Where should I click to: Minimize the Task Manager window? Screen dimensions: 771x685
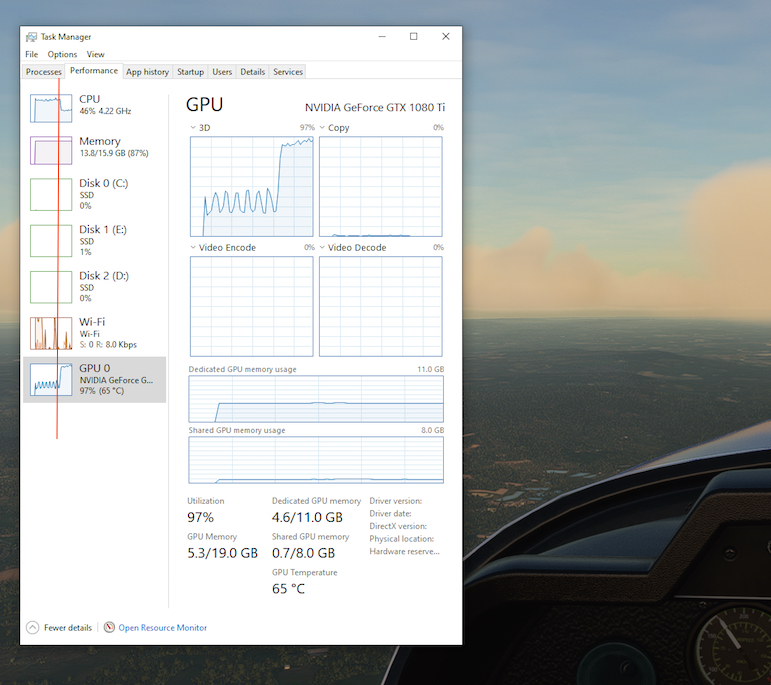click(x=382, y=36)
